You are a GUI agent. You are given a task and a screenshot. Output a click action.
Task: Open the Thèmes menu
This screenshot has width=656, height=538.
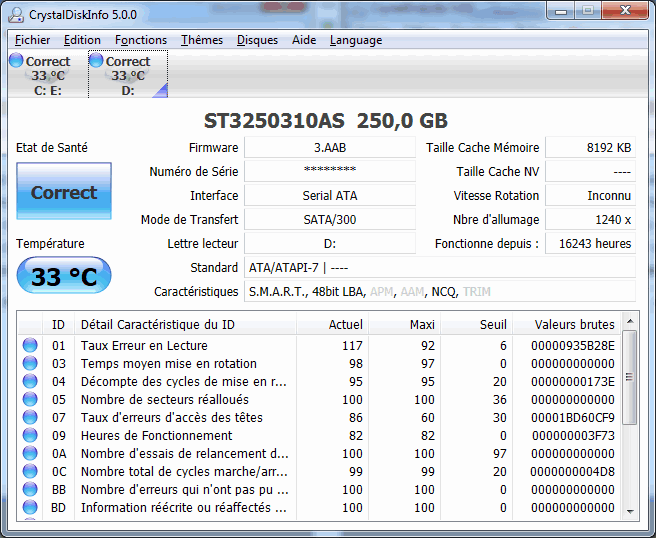(202, 40)
